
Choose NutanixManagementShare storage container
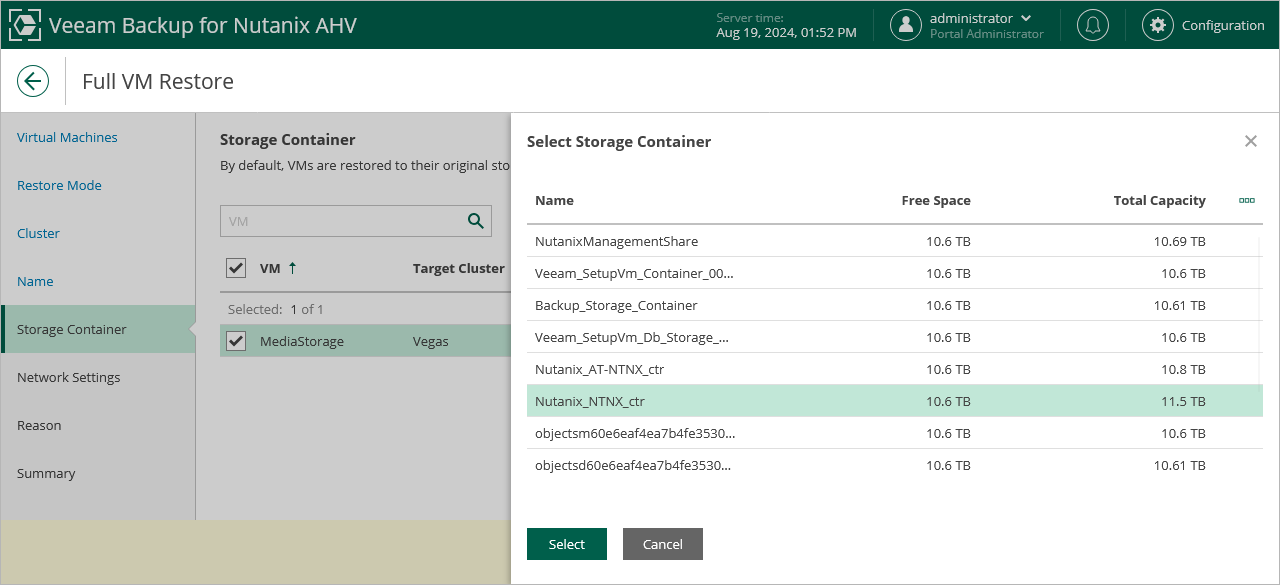tap(616, 241)
